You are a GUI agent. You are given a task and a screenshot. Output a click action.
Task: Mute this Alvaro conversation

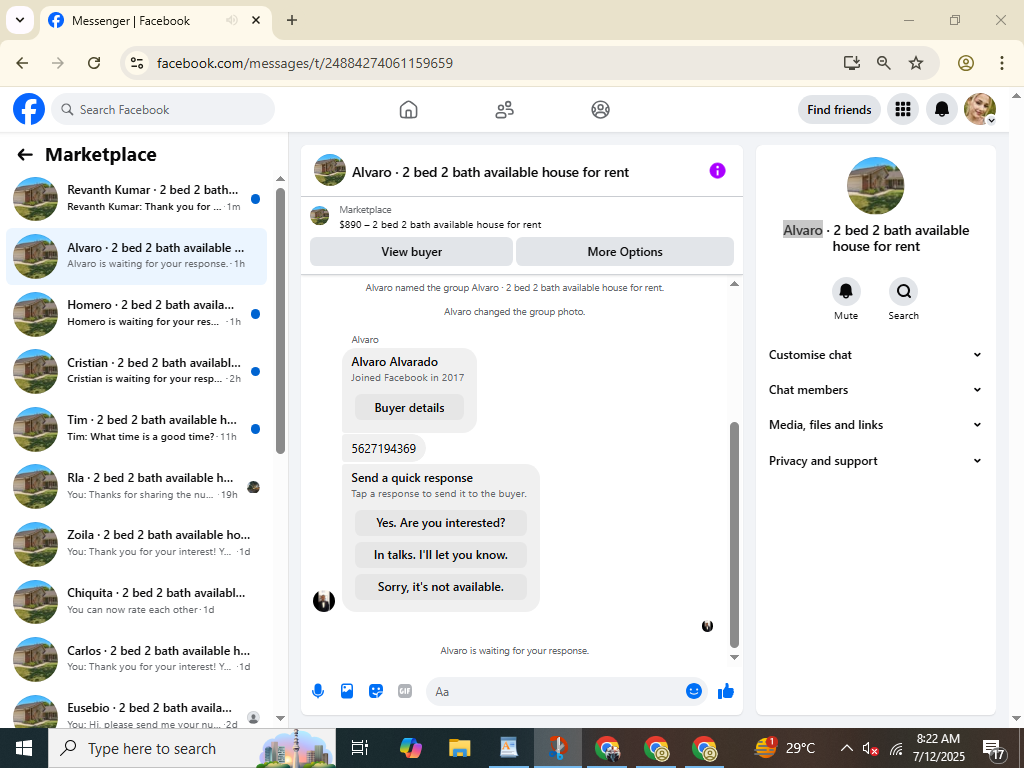coord(846,291)
